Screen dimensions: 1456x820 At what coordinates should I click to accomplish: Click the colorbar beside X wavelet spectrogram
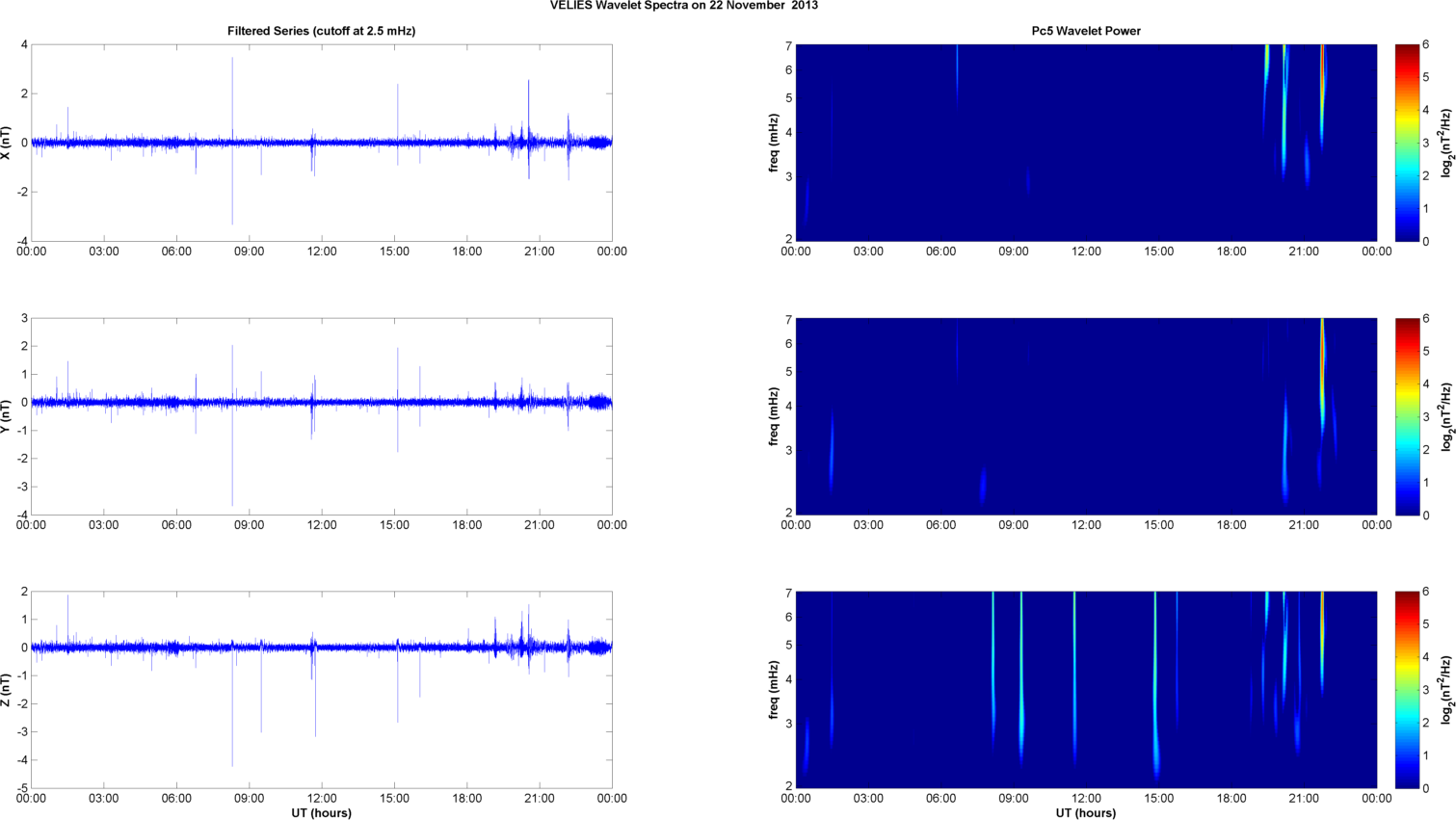point(1407,143)
